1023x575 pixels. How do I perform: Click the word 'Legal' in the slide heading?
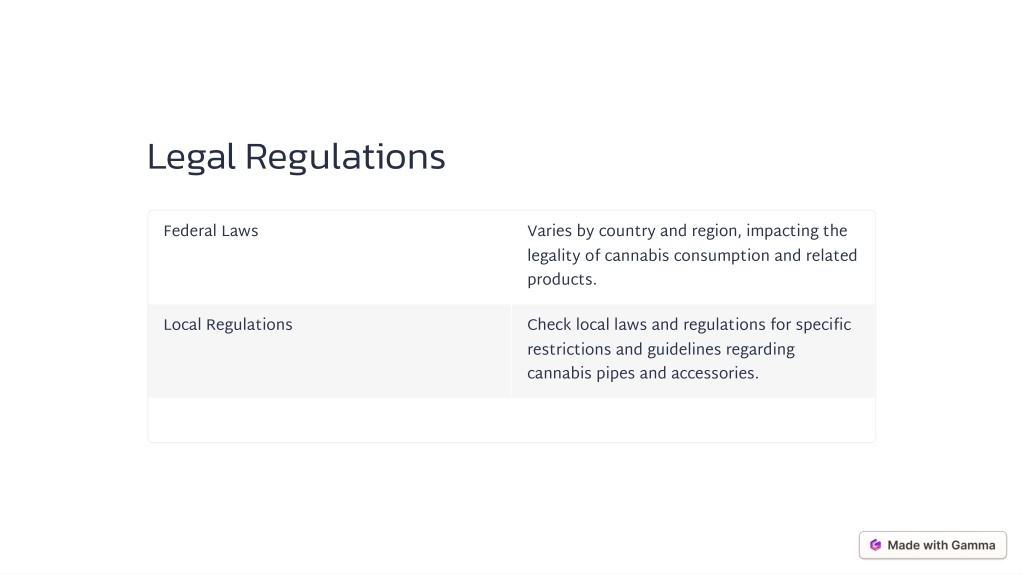pos(191,158)
